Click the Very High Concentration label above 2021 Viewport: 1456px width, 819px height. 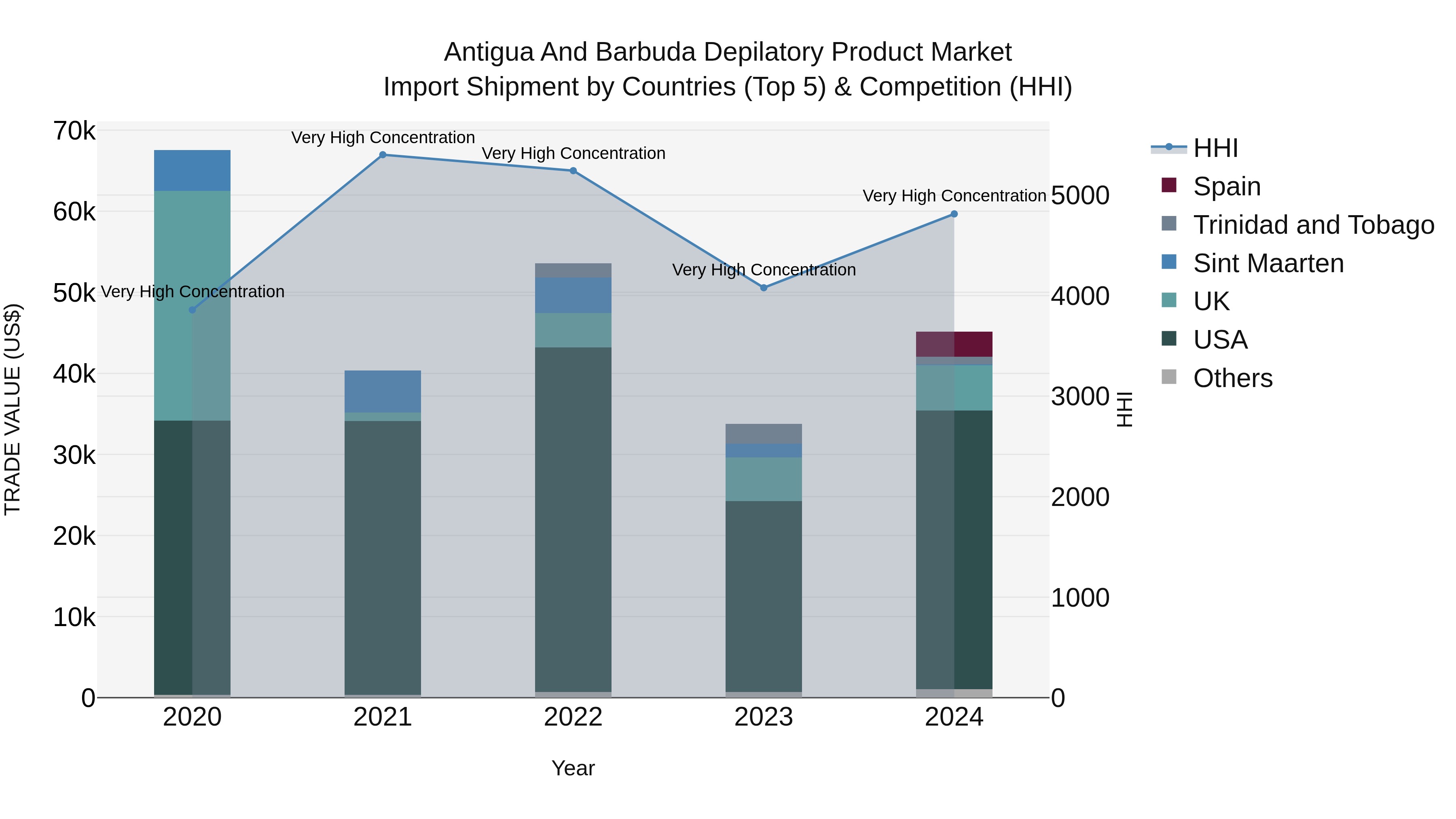(x=383, y=138)
